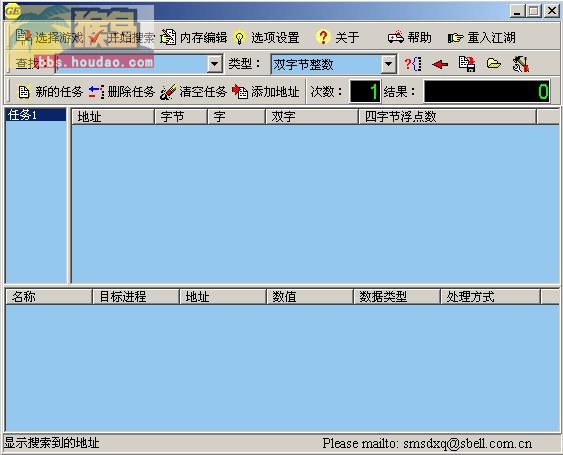Click the 数据类型 column header

pyautogui.click(x=396, y=297)
